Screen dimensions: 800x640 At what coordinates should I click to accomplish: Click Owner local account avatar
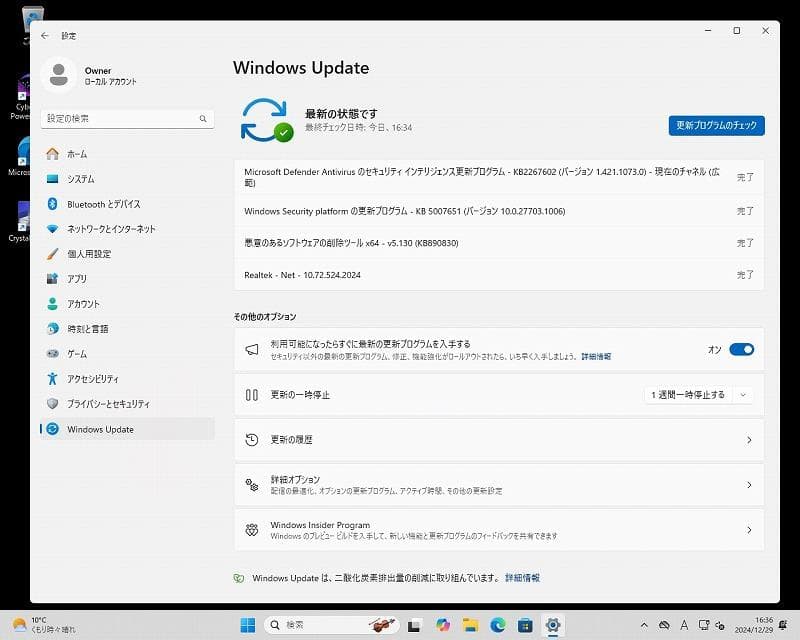tap(60, 76)
